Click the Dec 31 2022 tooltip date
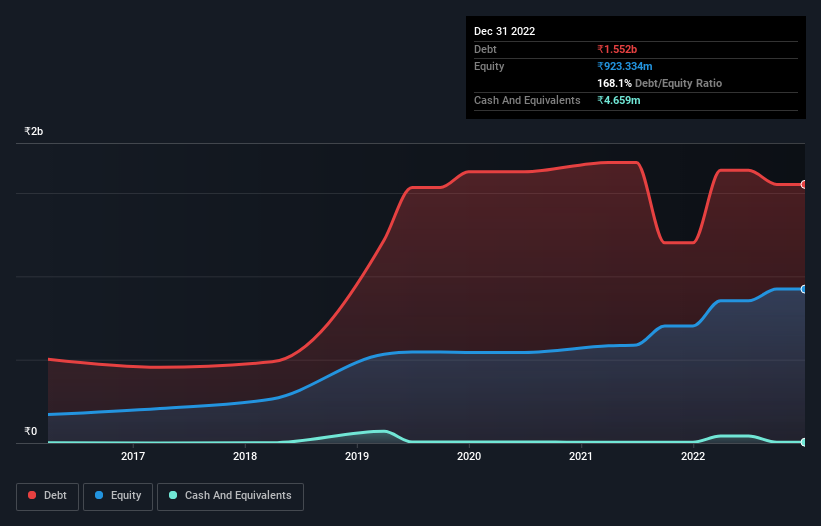This screenshot has width=821, height=526. click(504, 31)
